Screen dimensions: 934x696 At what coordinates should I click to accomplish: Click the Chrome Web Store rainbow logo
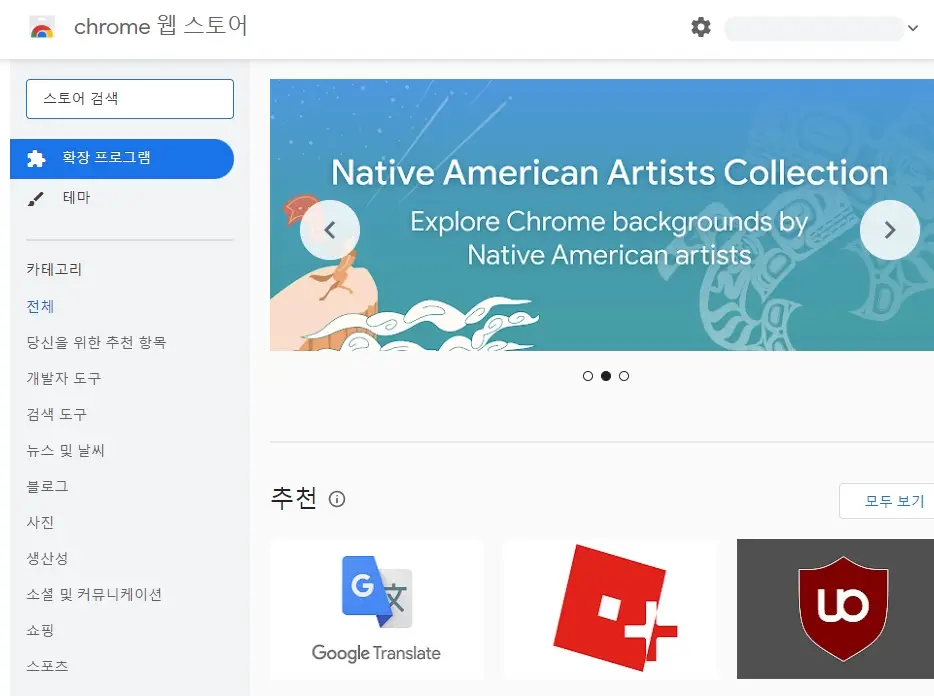point(42,27)
